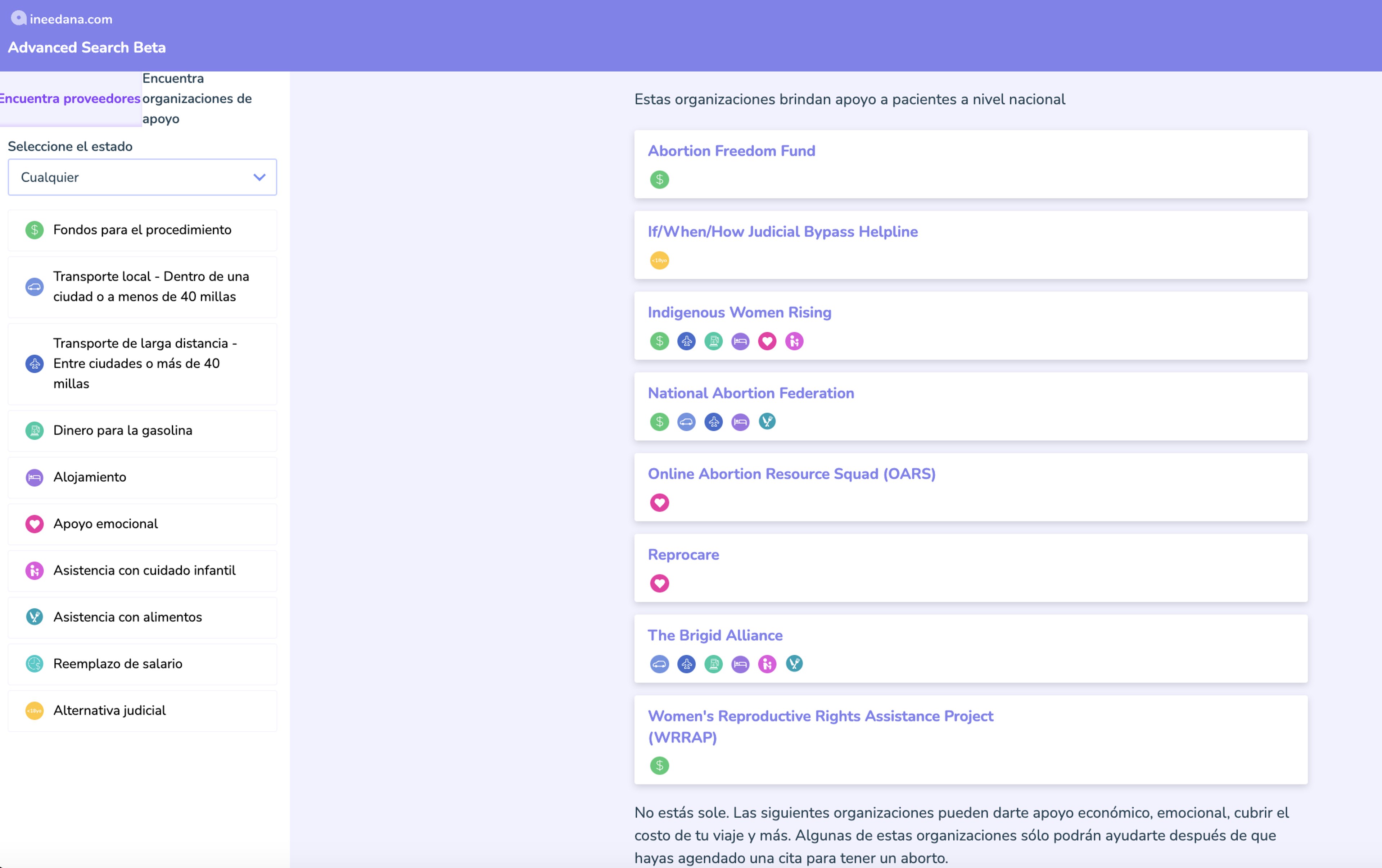This screenshot has height=868, width=1382.
Task: Open the Women's Reproductive Rights Assistance Project card
Action: click(x=820, y=726)
